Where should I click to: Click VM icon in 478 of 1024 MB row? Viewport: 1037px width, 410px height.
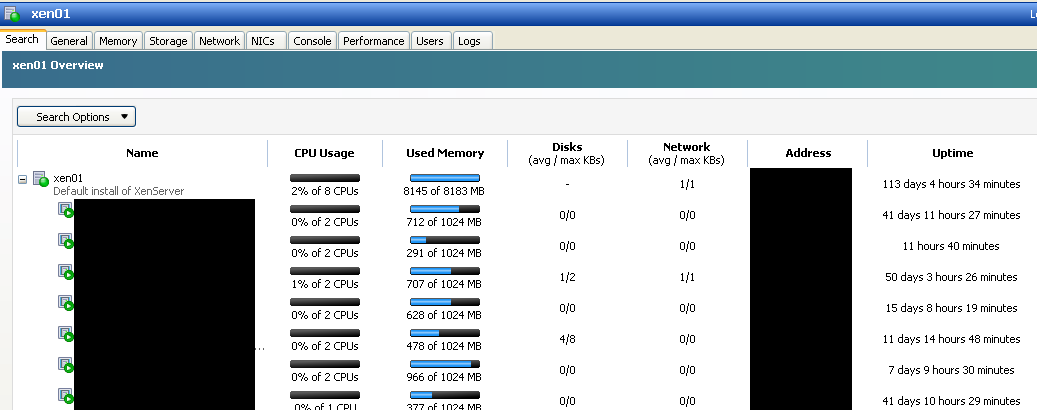pos(65,334)
